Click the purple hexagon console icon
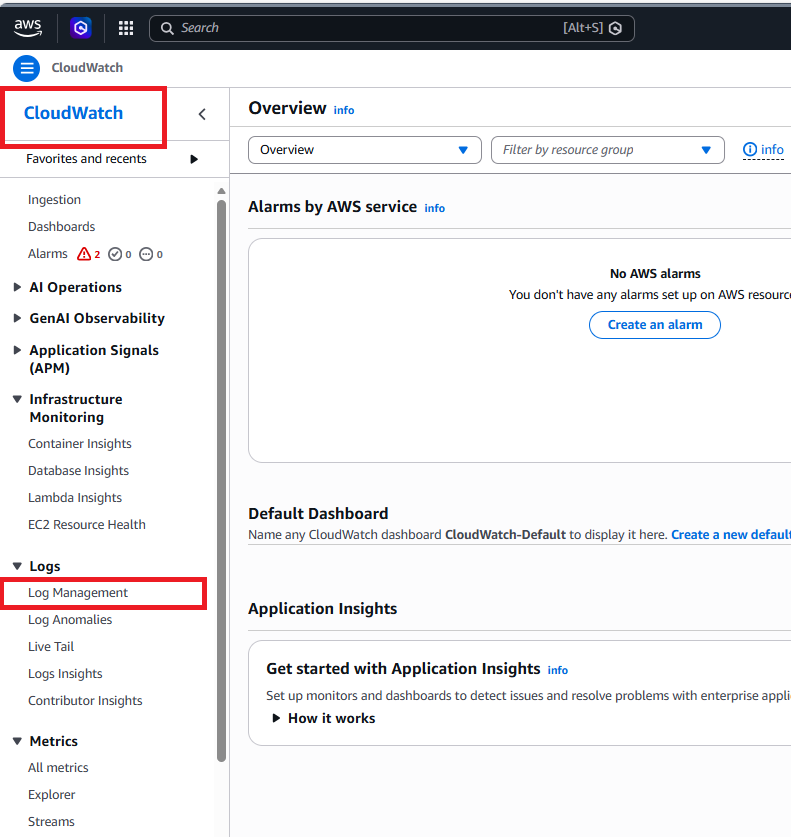Image resolution: width=791 pixels, height=837 pixels. (81, 28)
